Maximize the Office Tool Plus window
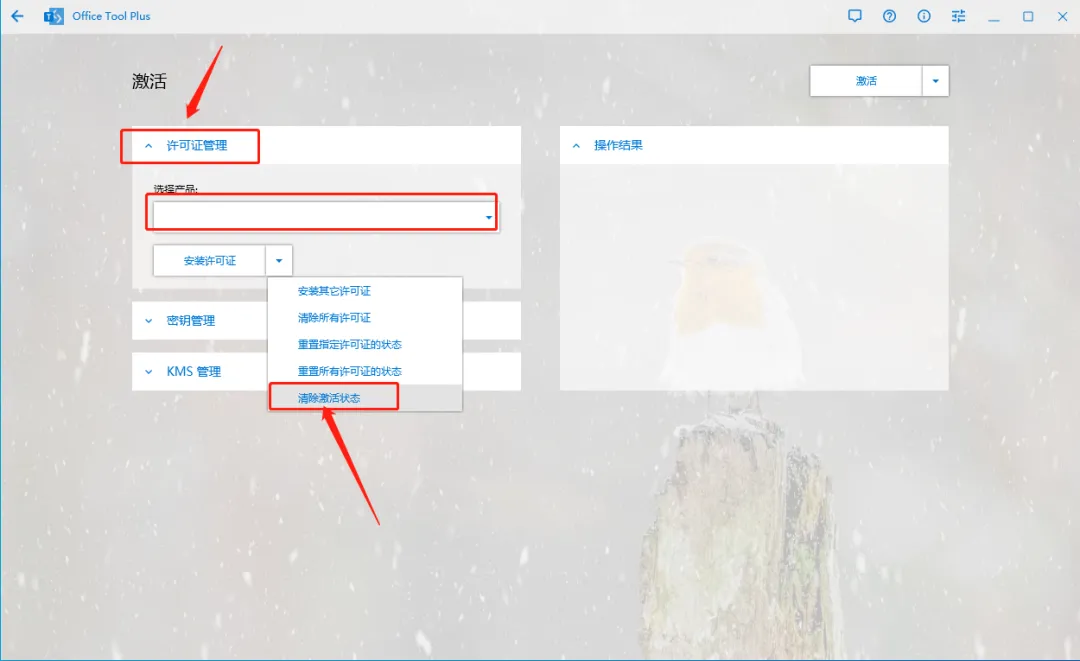Image resolution: width=1080 pixels, height=661 pixels. 1028,16
